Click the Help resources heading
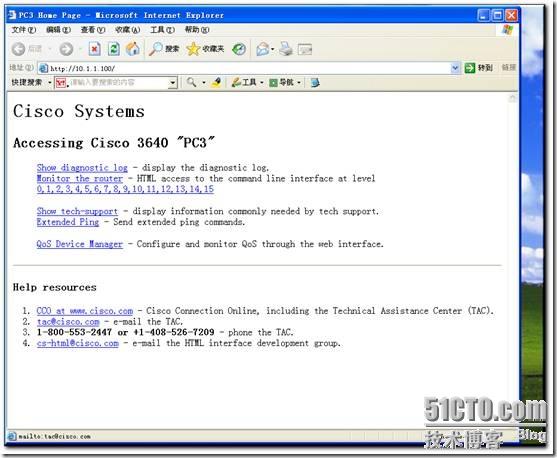557x458 pixels. coord(54,287)
